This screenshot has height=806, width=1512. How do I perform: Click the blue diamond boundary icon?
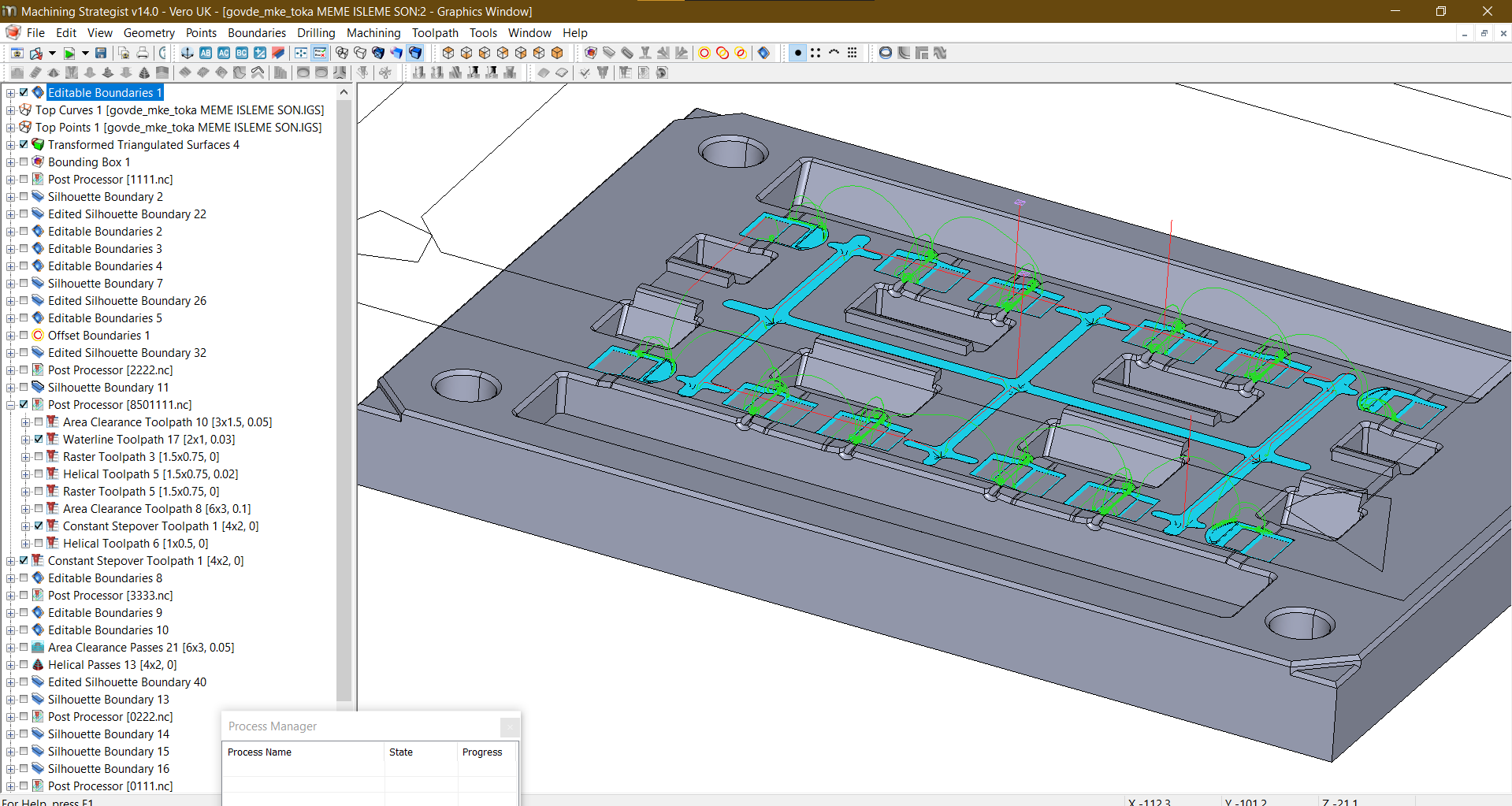click(763, 53)
